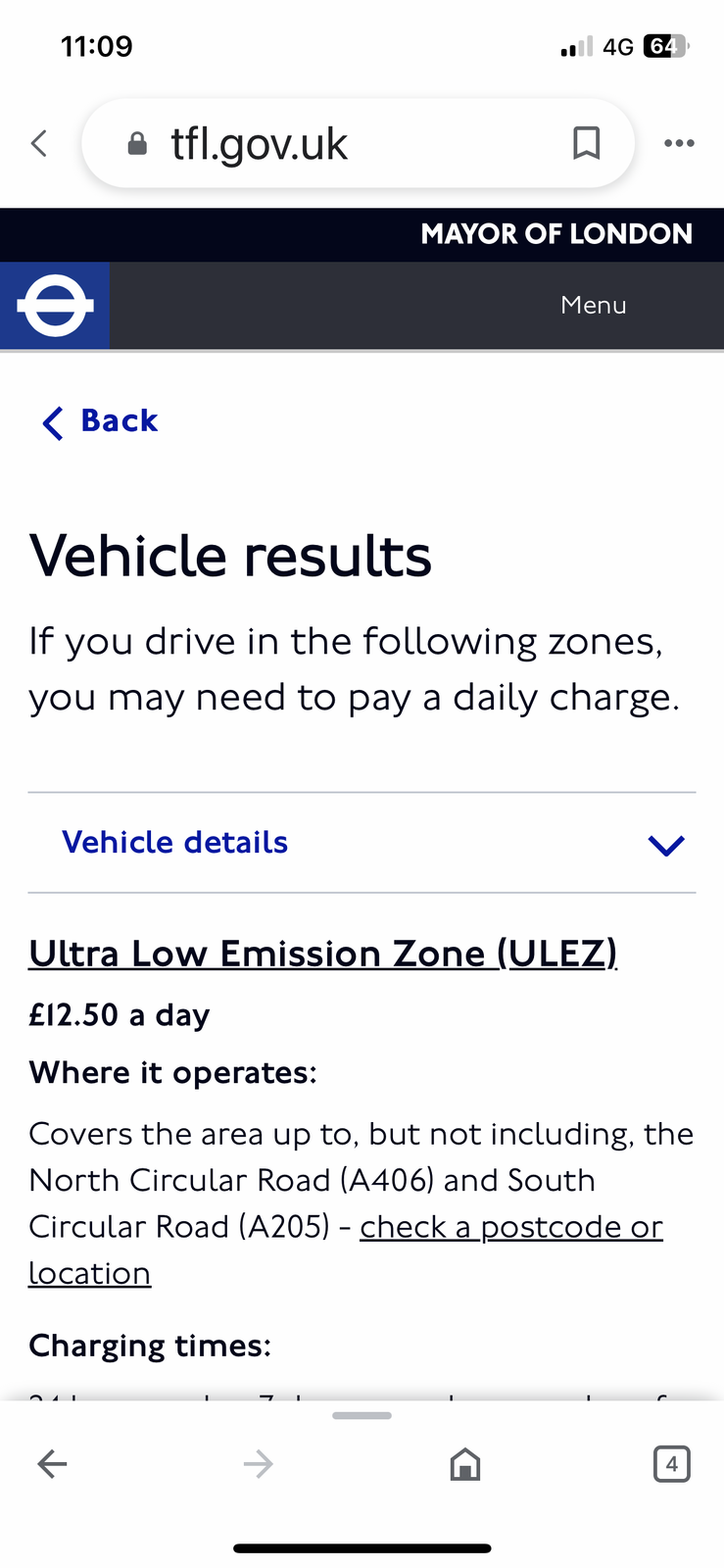This screenshot has width=724, height=1568.
Task: Bookmark this page with bookmark icon
Action: [x=586, y=143]
